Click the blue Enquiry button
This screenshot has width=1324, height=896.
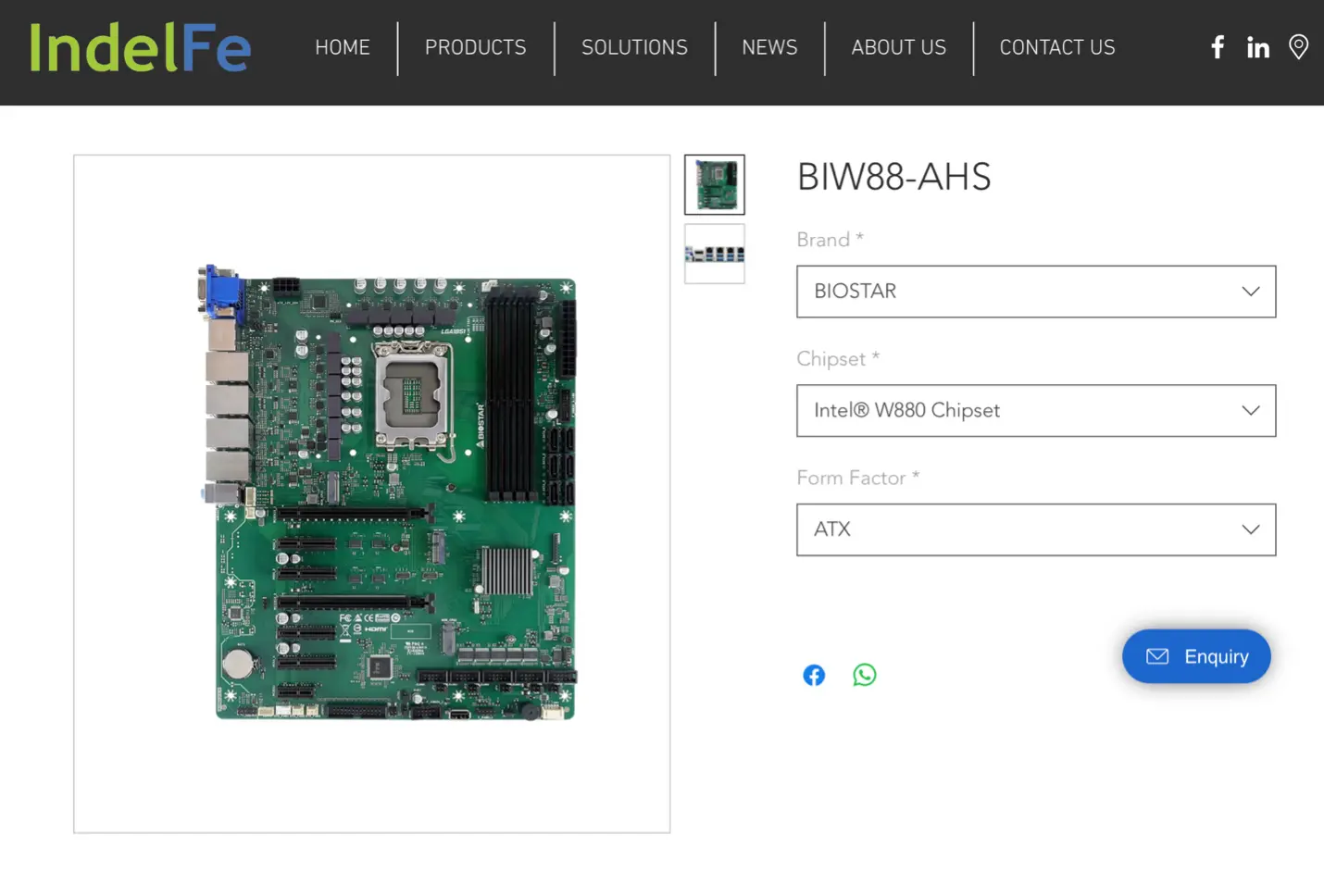[x=1196, y=656]
